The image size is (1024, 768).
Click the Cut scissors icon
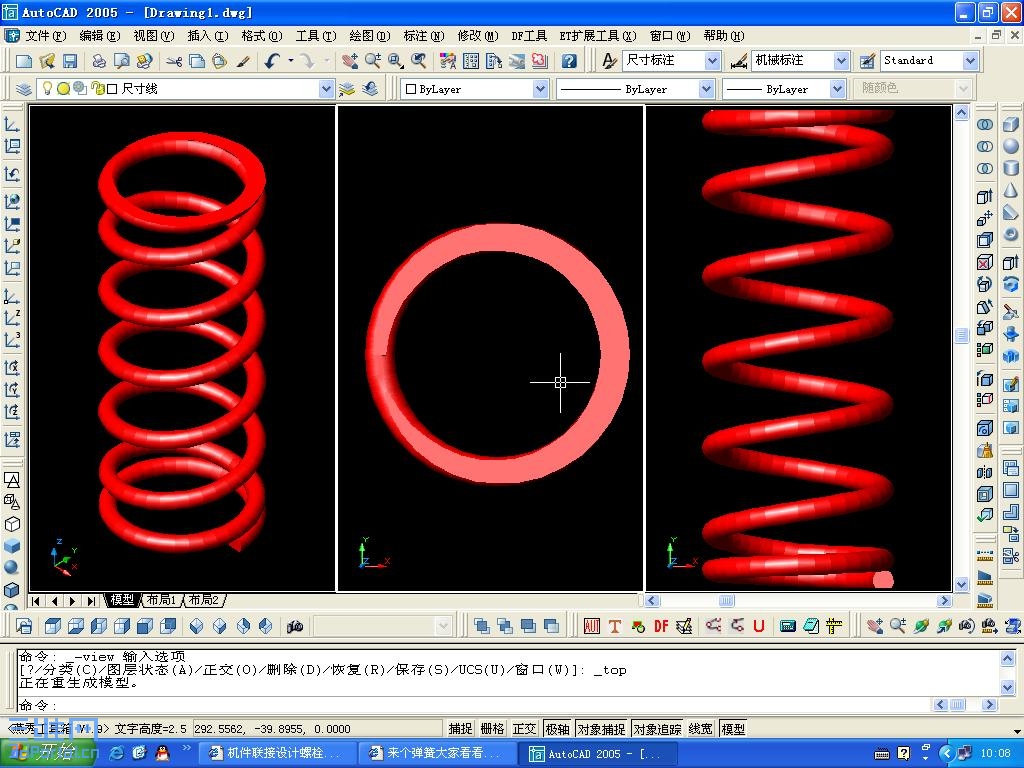[x=174, y=61]
